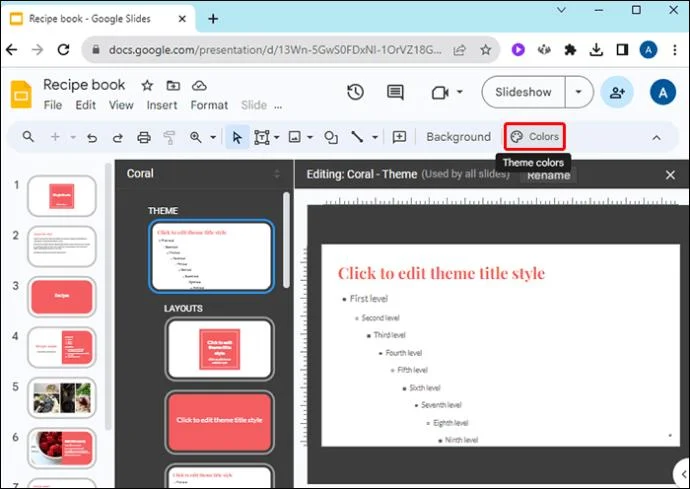The image size is (690, 489).
Task: Click the Insert image icon
Action: click(x=294, y=137)
